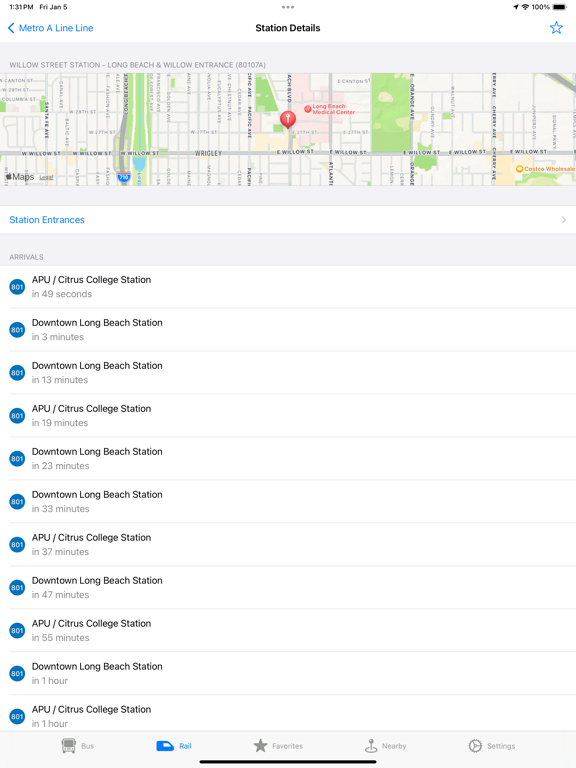Switch to the Bus tab

(x=77, y=746)
